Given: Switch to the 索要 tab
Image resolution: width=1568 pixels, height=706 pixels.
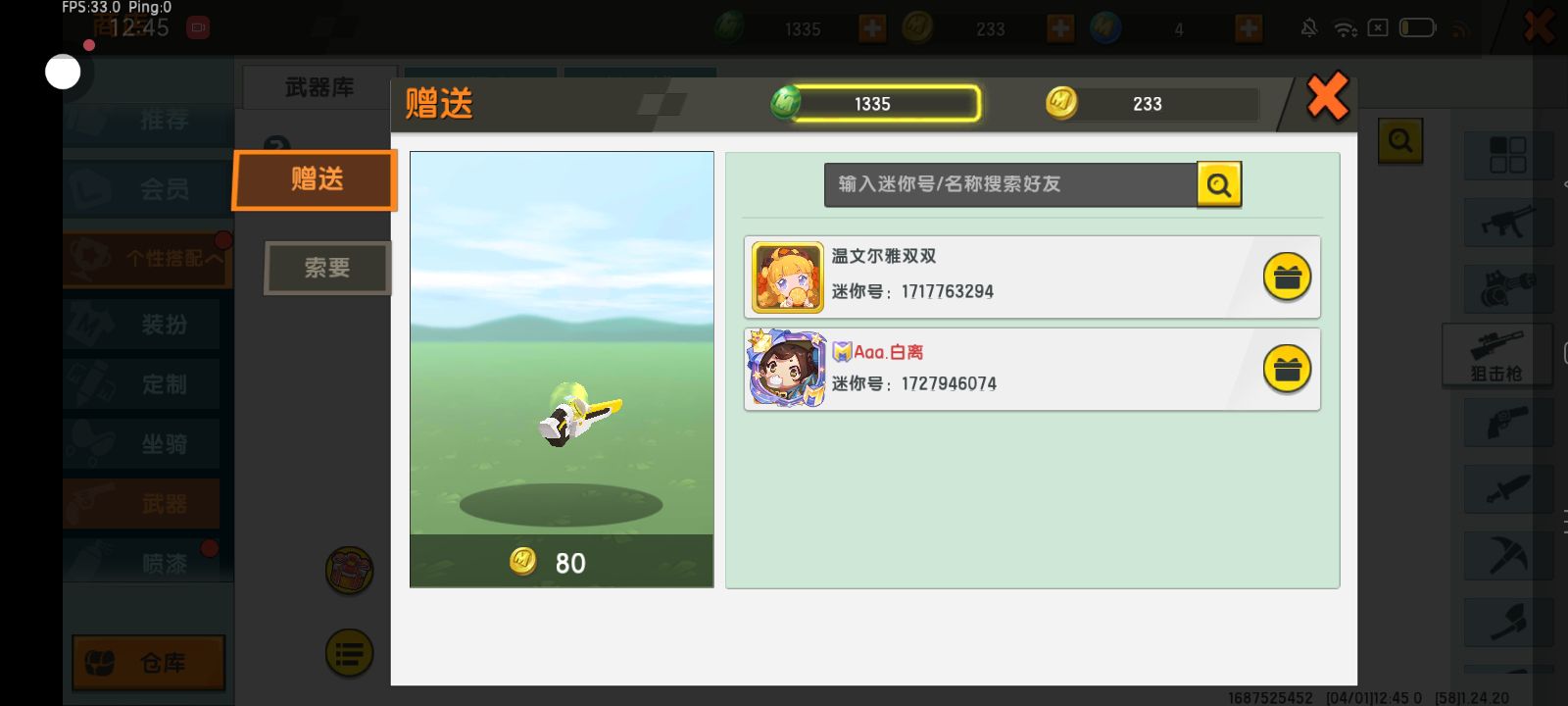Looking at the screenshot, I should click(x=327, y=268).
